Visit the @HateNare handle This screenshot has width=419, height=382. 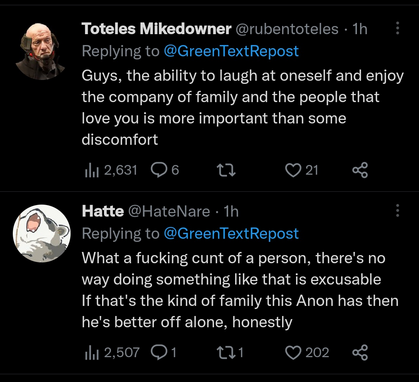(x=169, y=211)
